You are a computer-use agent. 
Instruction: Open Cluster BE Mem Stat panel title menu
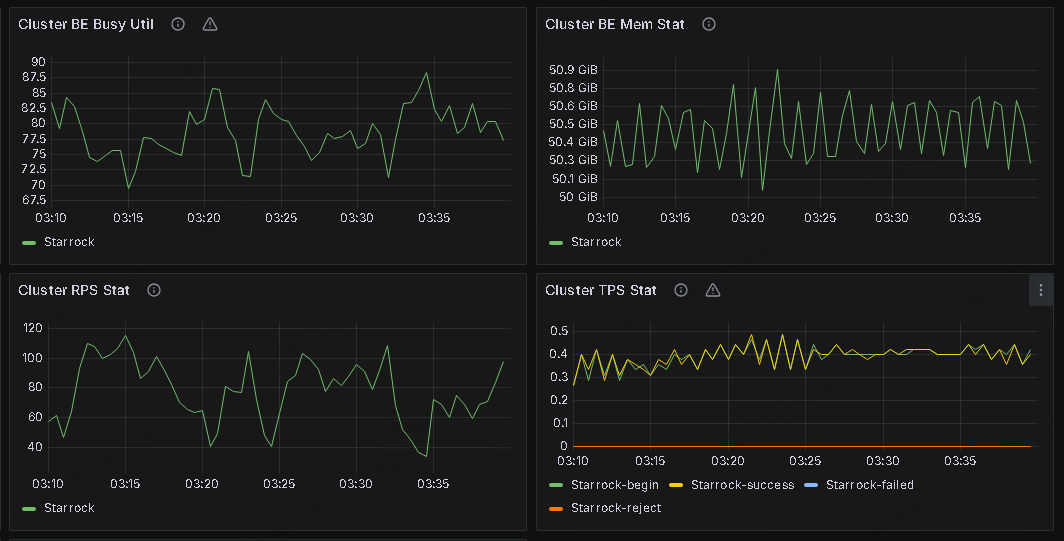[615, 24]
